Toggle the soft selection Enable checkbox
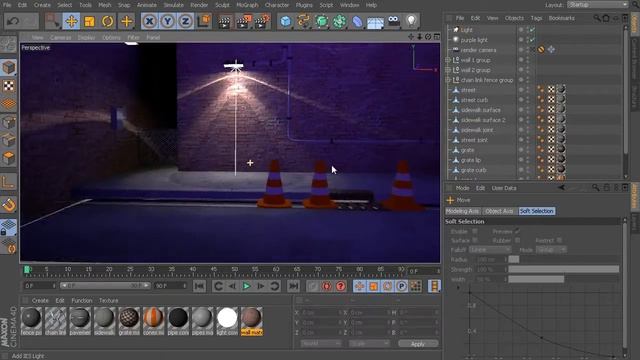 coord(475,231)
